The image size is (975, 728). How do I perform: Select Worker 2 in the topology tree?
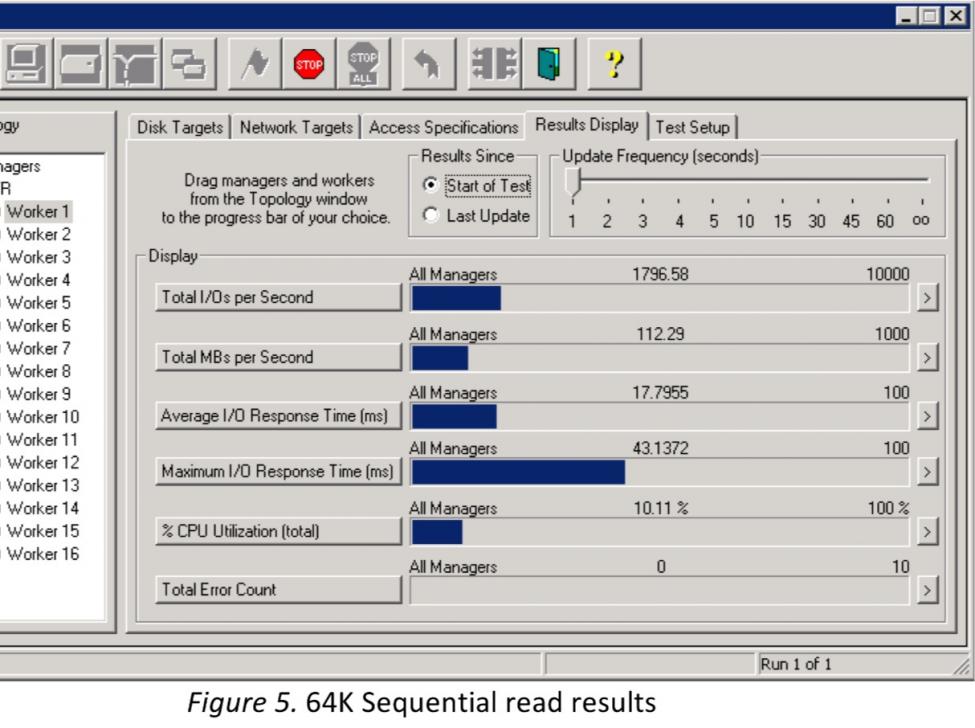(x=39, y=234)
